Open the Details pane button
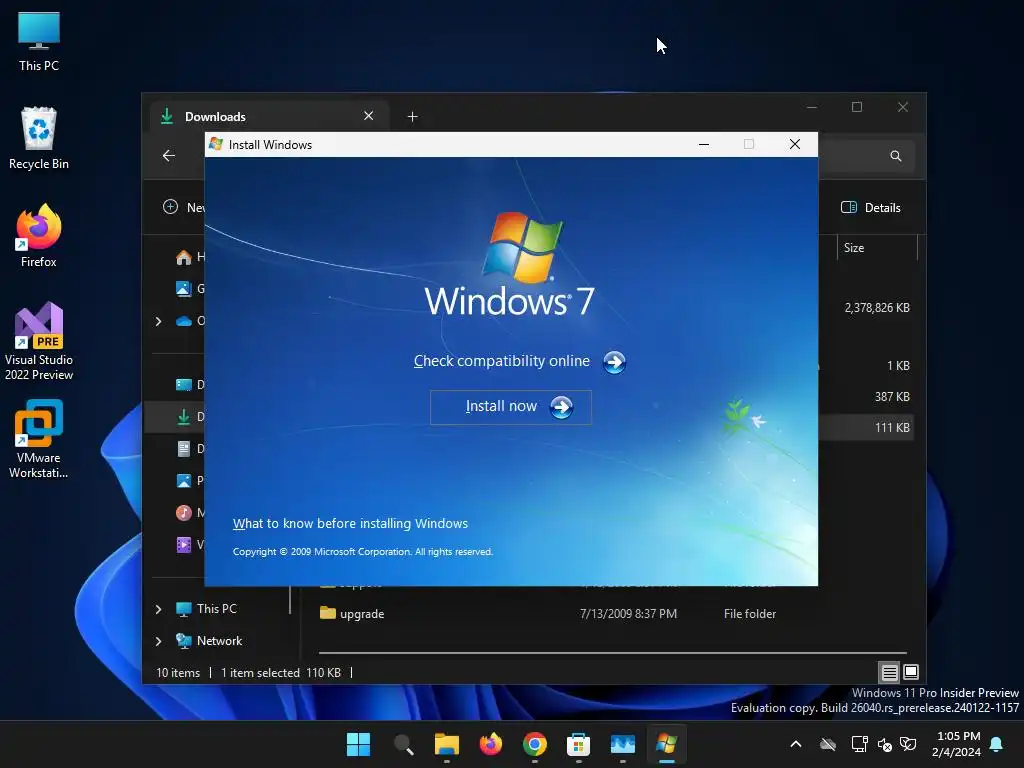Image resolution: width=1024 pixels, height=768 pixels. tap(871, 208)
